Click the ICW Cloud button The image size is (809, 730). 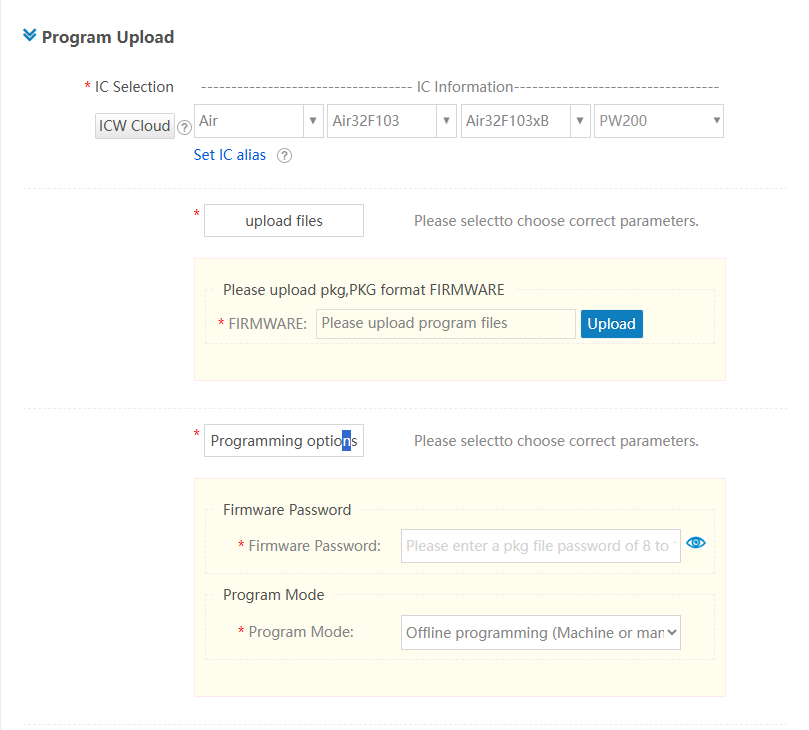pyautogui.click(x=135, y=126)
